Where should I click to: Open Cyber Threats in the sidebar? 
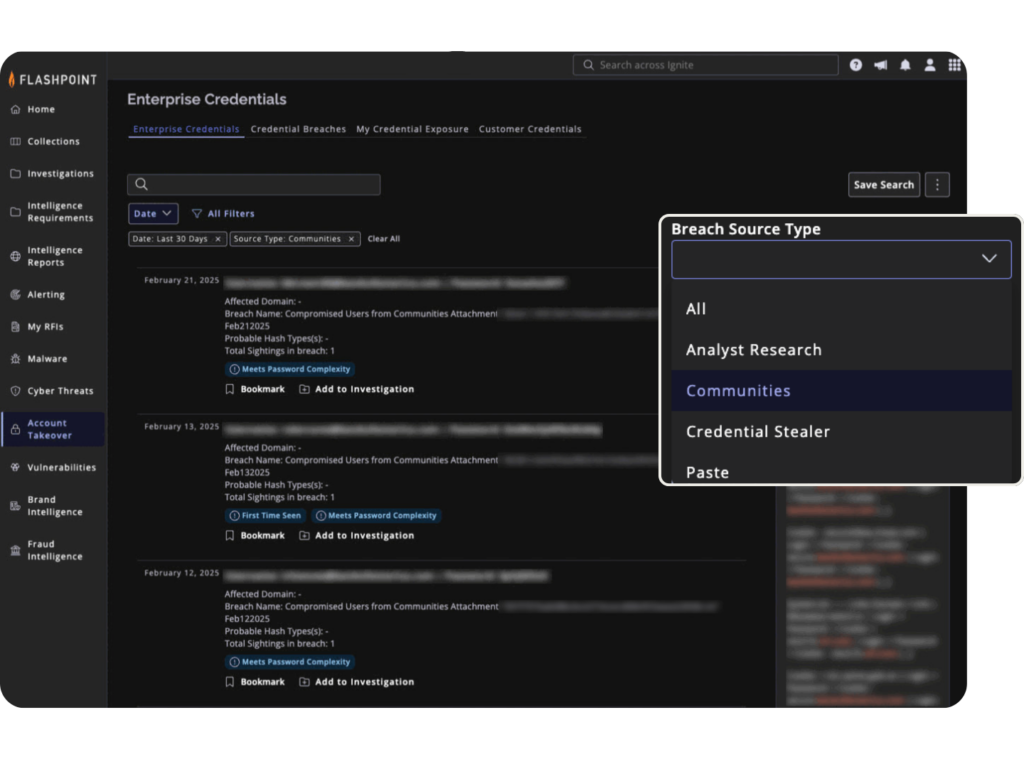pyautogui.click(x=54, y=391)
